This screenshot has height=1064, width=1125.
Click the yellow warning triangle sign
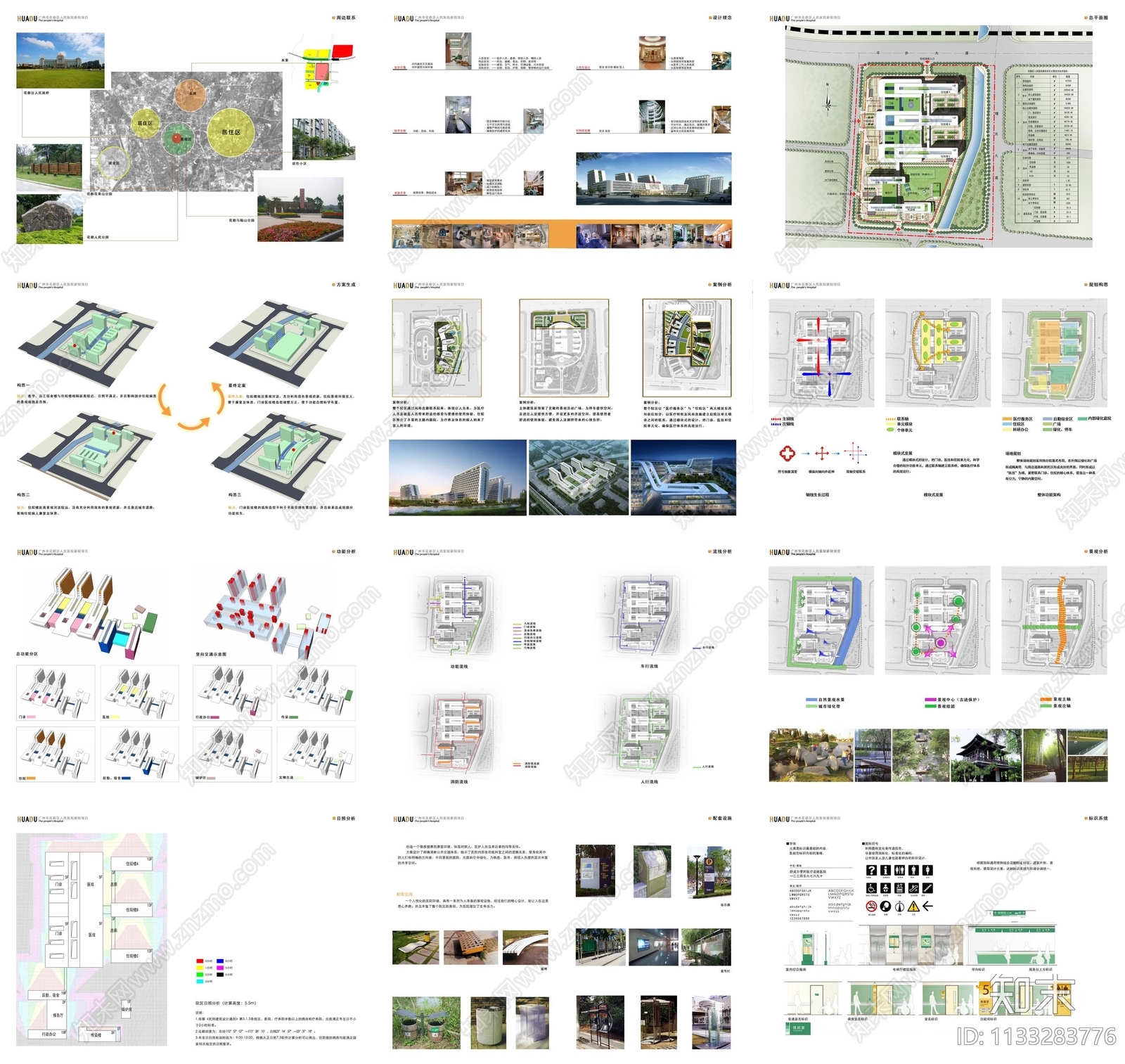coord(913,906)
